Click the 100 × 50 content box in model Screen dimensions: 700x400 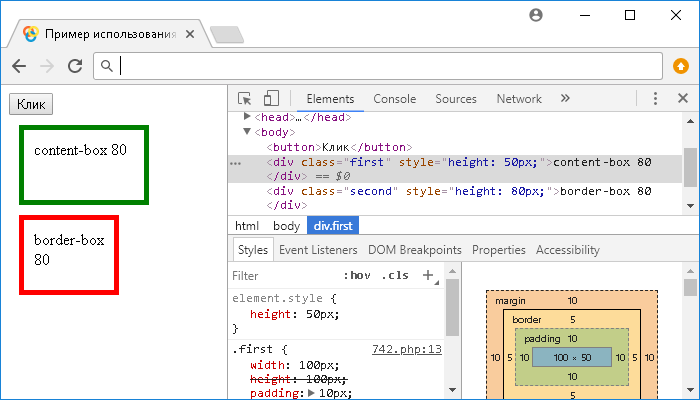pyautogui.click(x=572, y=358)
